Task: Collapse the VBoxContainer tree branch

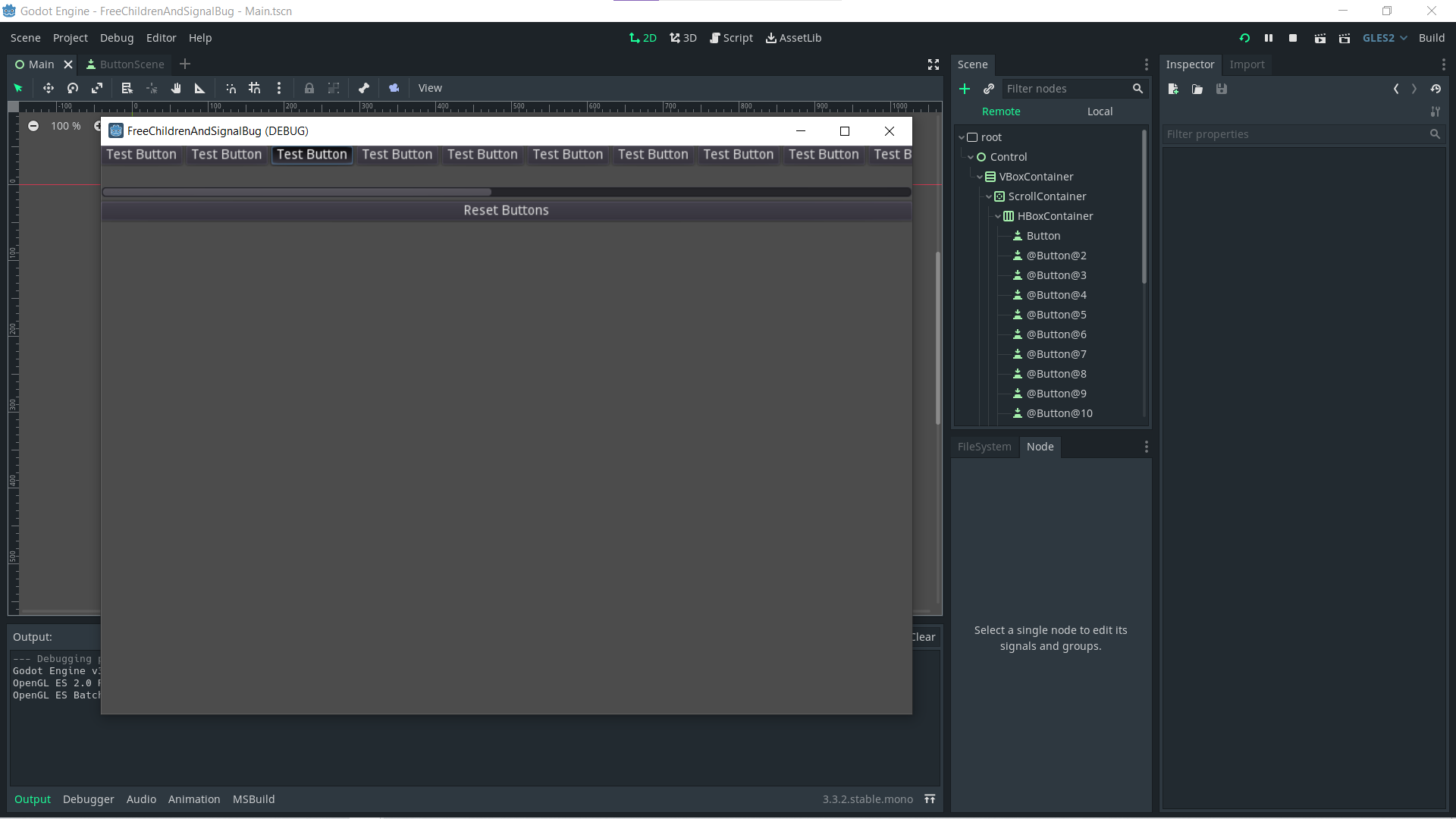Action: pyautogui.click(x=980, y=176)
